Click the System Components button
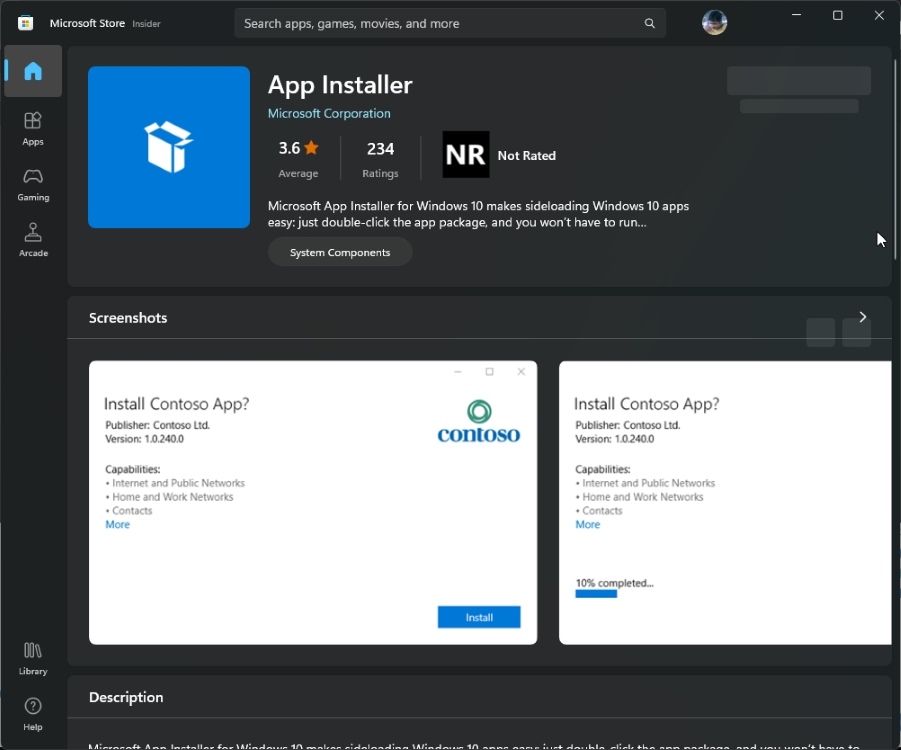901x750 pixels. click(339, 251)
